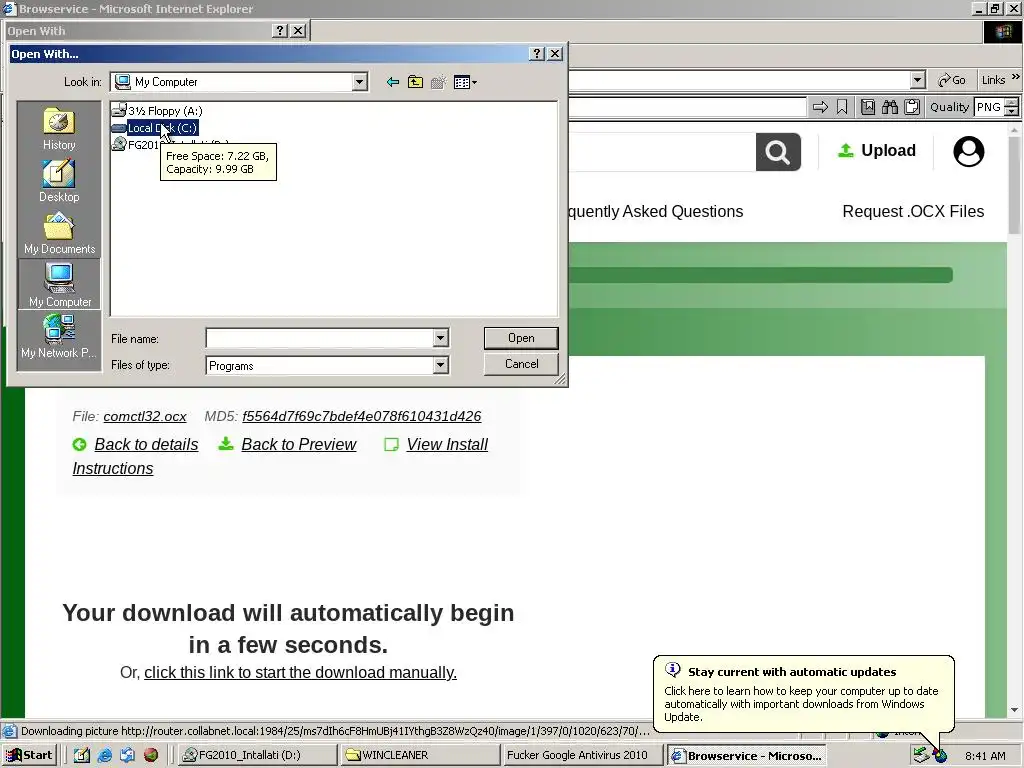Launch Internet Explorer from quick launch
This screenshot has width=1024, height=768.
click(x=104, y=755)
